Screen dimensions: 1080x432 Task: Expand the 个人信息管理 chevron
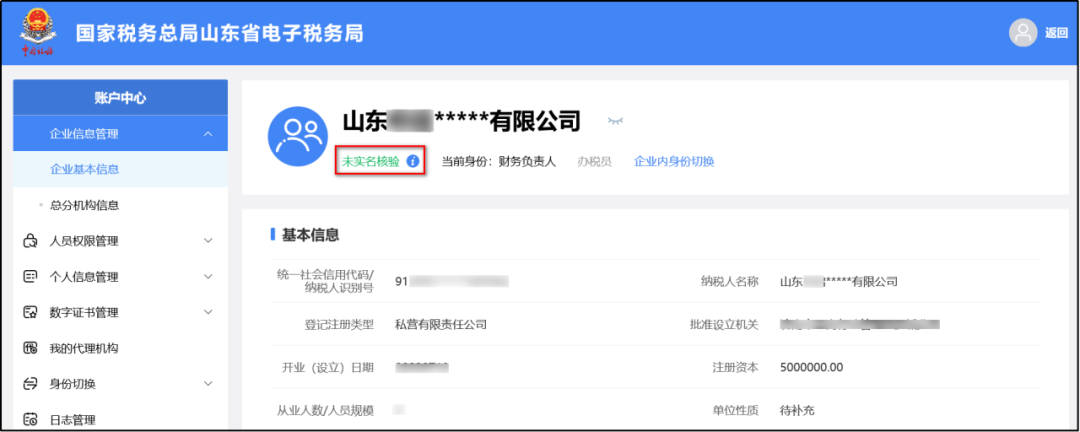click(x=209, y=277)
